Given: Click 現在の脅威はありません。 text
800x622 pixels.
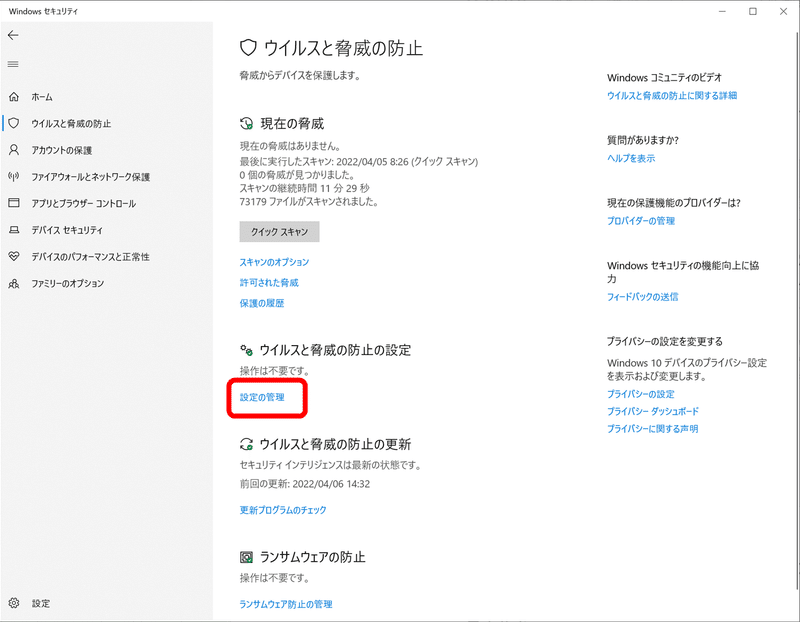Looking at the screenshot, I should click(x=290, y=146).
